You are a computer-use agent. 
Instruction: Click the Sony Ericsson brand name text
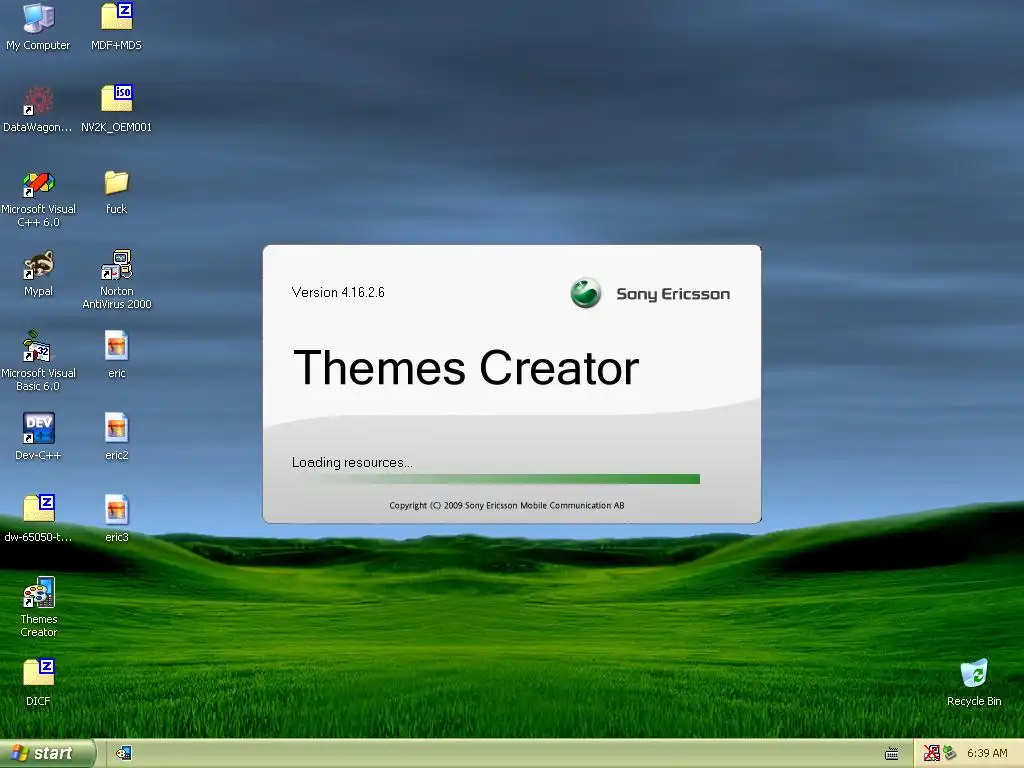tap(673, 294)
